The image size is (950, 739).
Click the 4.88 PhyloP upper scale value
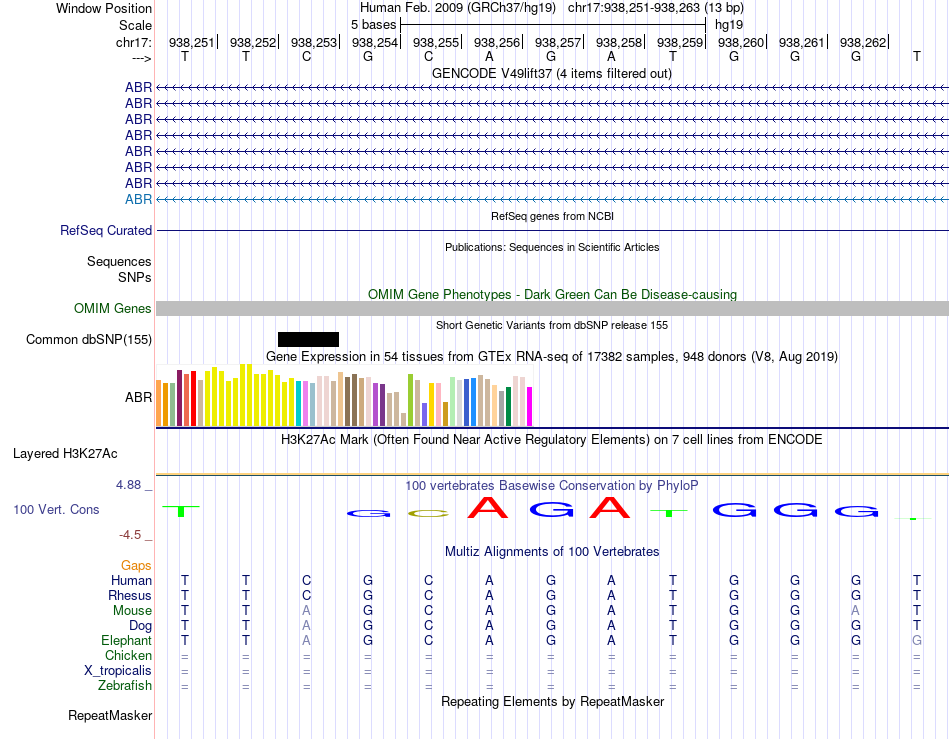(128, 485)
